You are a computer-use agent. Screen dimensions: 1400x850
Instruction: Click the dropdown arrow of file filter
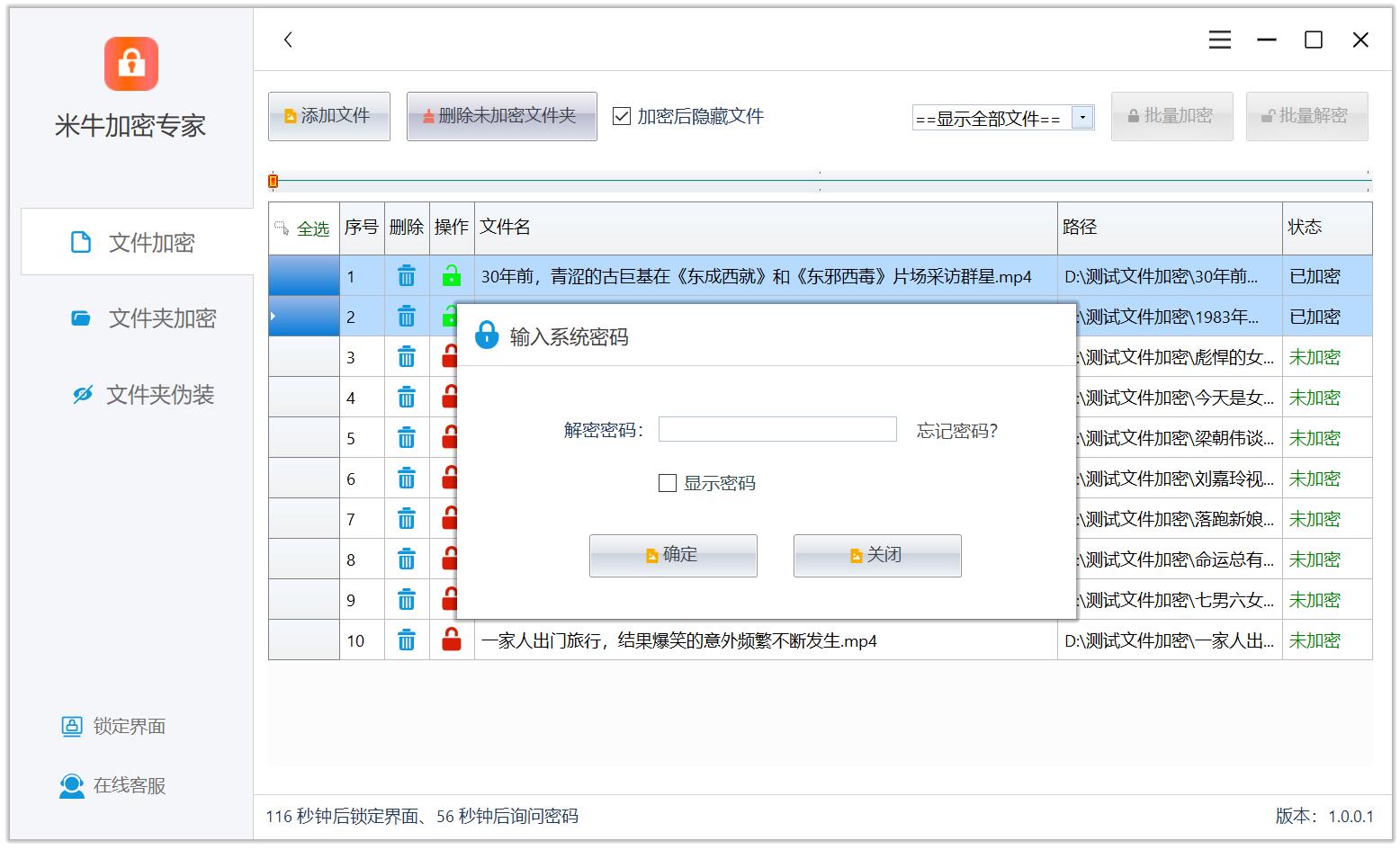(1082, 118)
